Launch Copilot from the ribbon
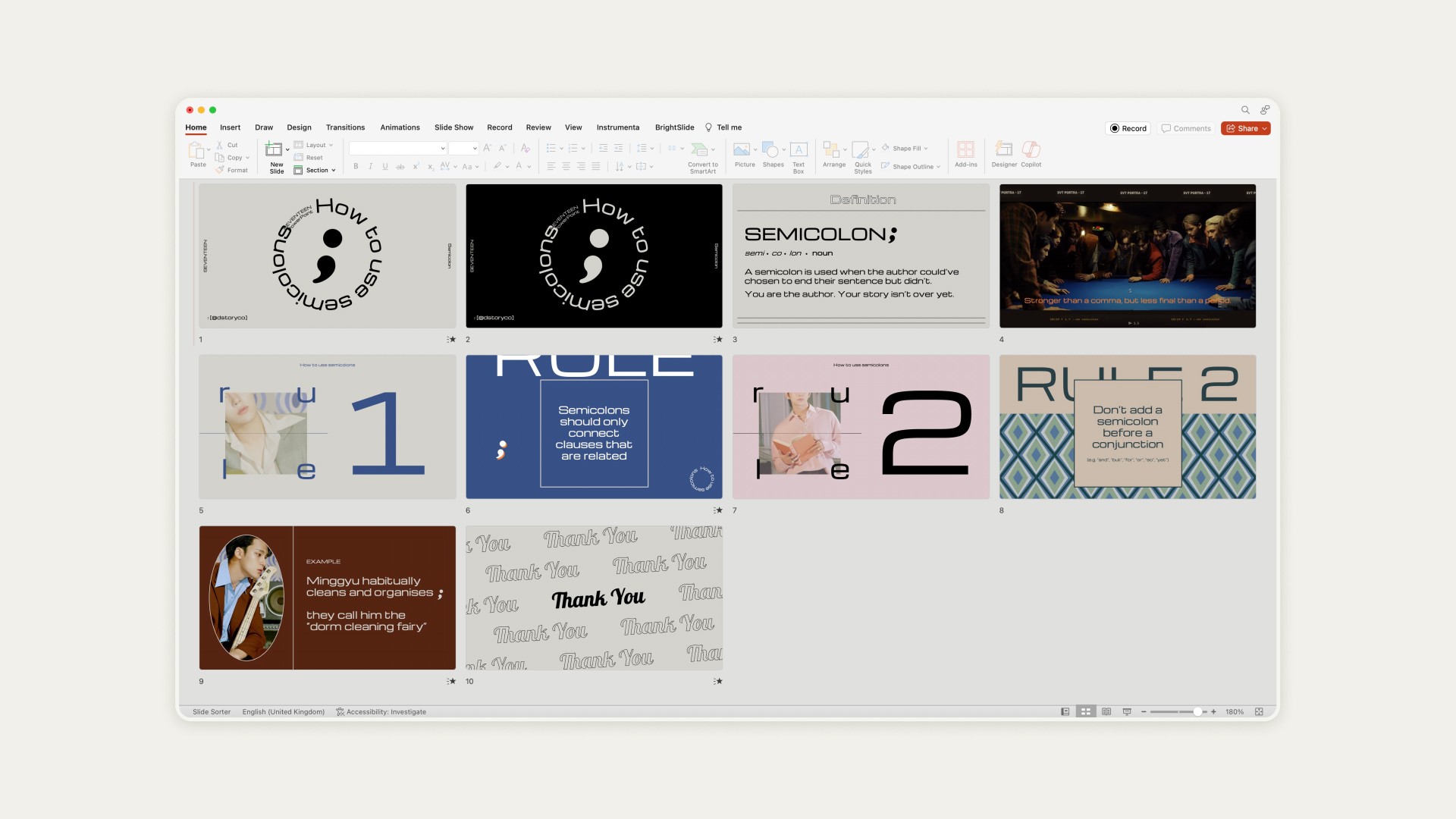1456x819 pixels. [1031, 149]
